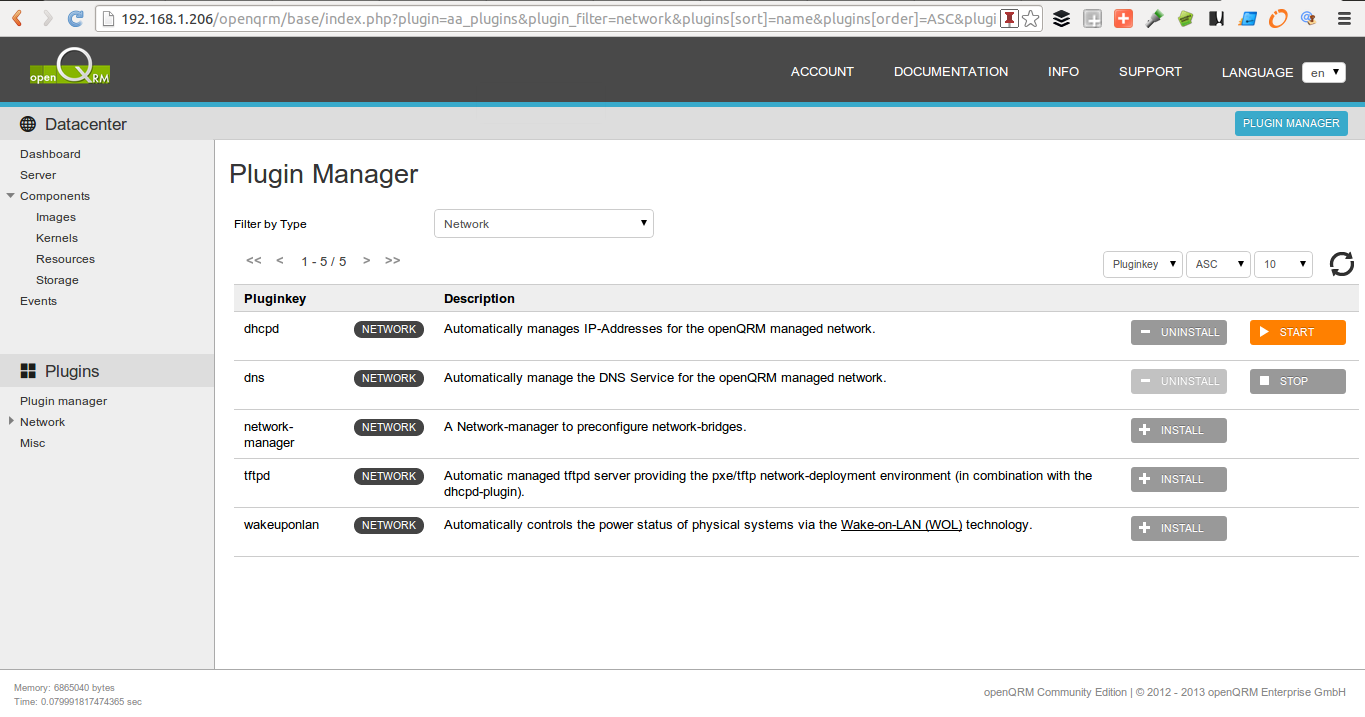1365x717 pixels.
Task: Go to the next page of results
Action: [367, 261]
